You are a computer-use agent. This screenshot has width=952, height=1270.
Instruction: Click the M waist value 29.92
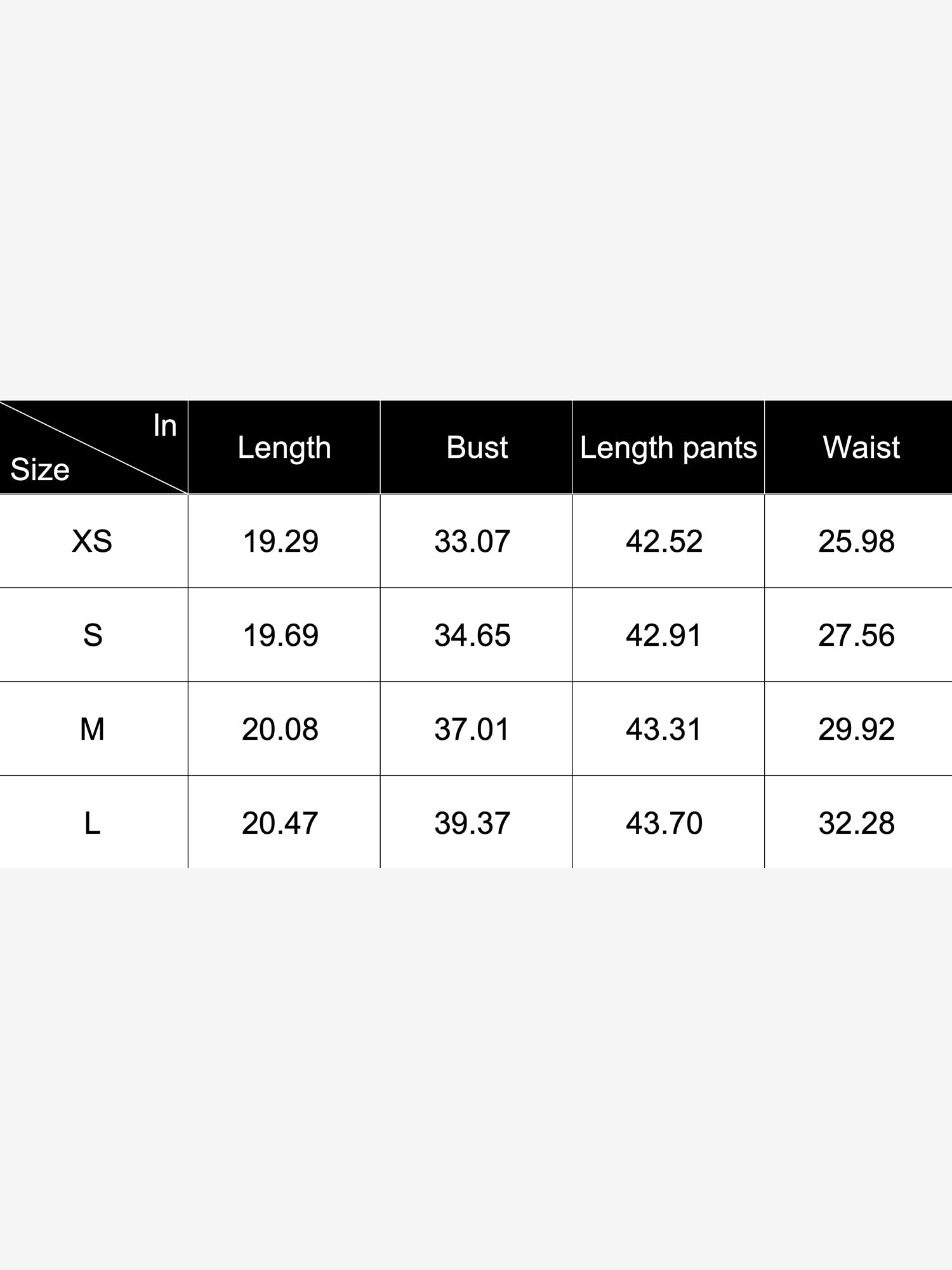(x=857, y=730)
